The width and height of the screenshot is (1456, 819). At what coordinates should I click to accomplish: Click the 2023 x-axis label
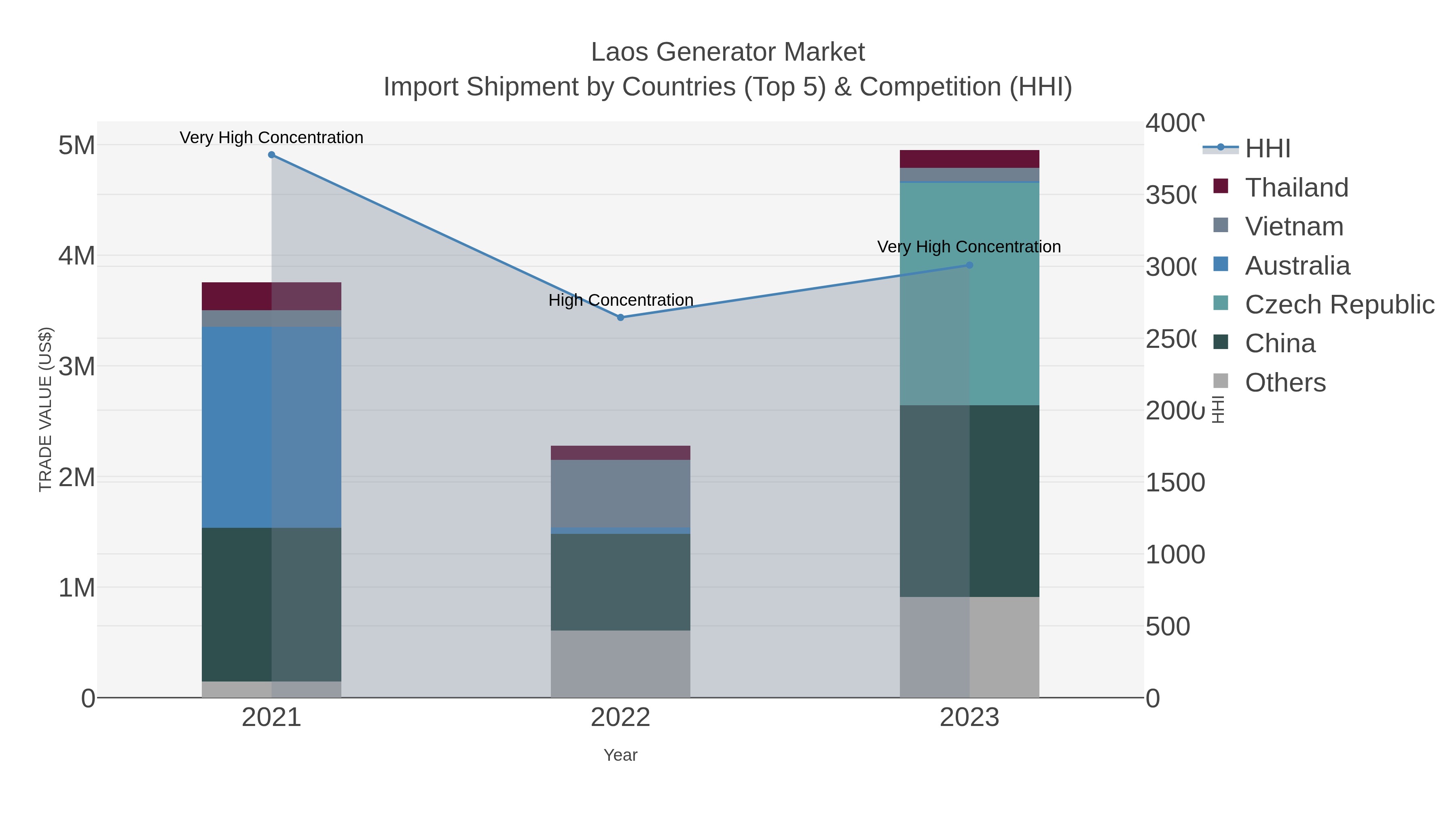969,718
